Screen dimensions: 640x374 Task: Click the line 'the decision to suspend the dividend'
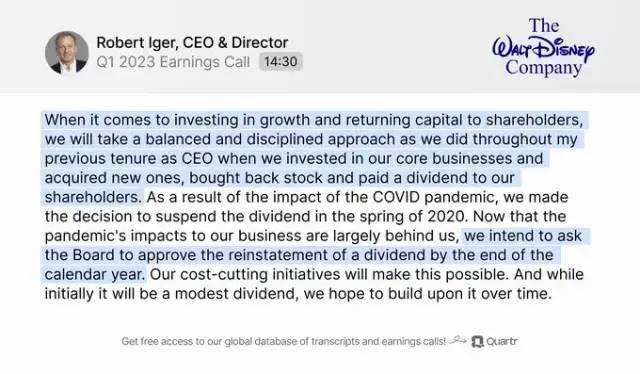305,216
